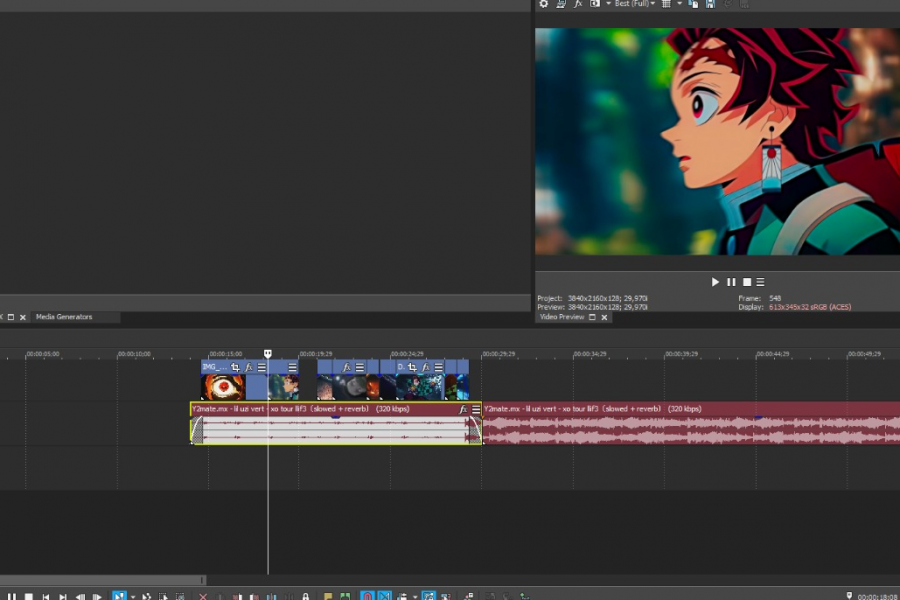
Task: Open Event FX on the 'D.' video event
Action: (425, 367)
